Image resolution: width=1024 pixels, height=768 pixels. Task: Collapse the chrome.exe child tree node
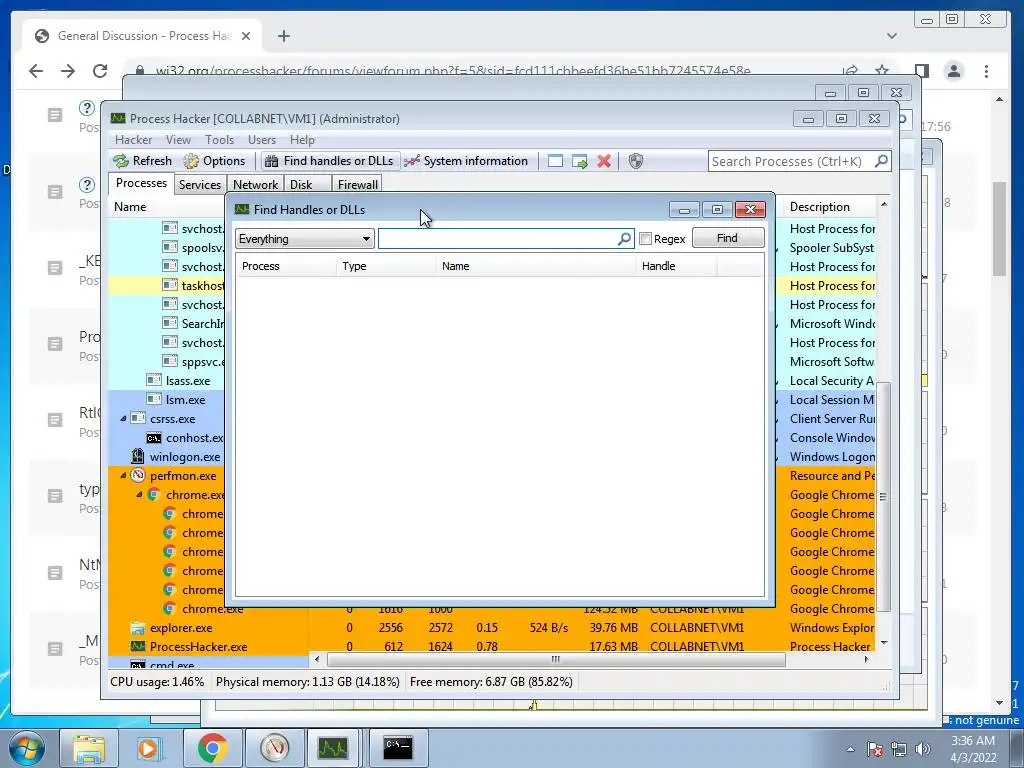click(x=139, y=494)
